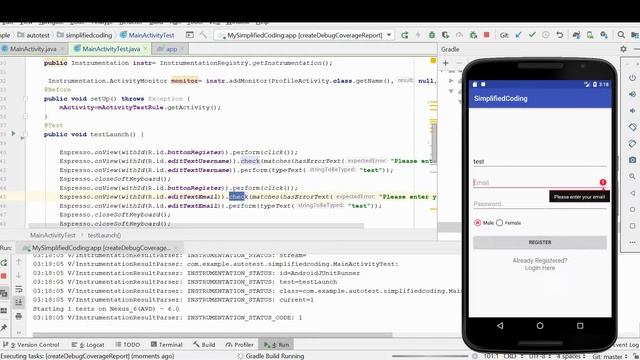The image size is (640, 360).
Task: Open Terminal tool window tab
Action: coord(167,345)
